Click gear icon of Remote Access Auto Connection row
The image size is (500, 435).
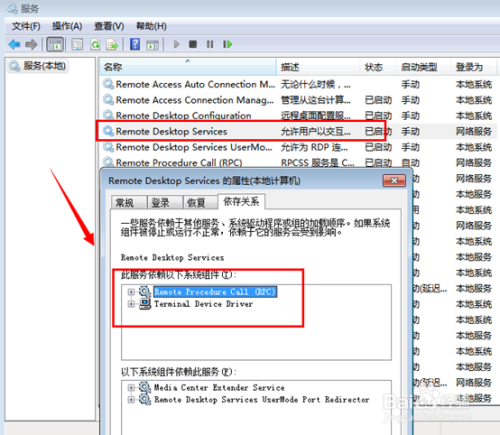[x=108, y=84]
